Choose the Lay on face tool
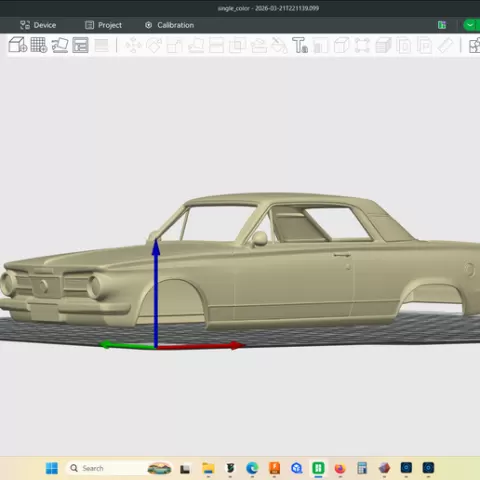The image size is (480, 480). [x=196, y=45]
